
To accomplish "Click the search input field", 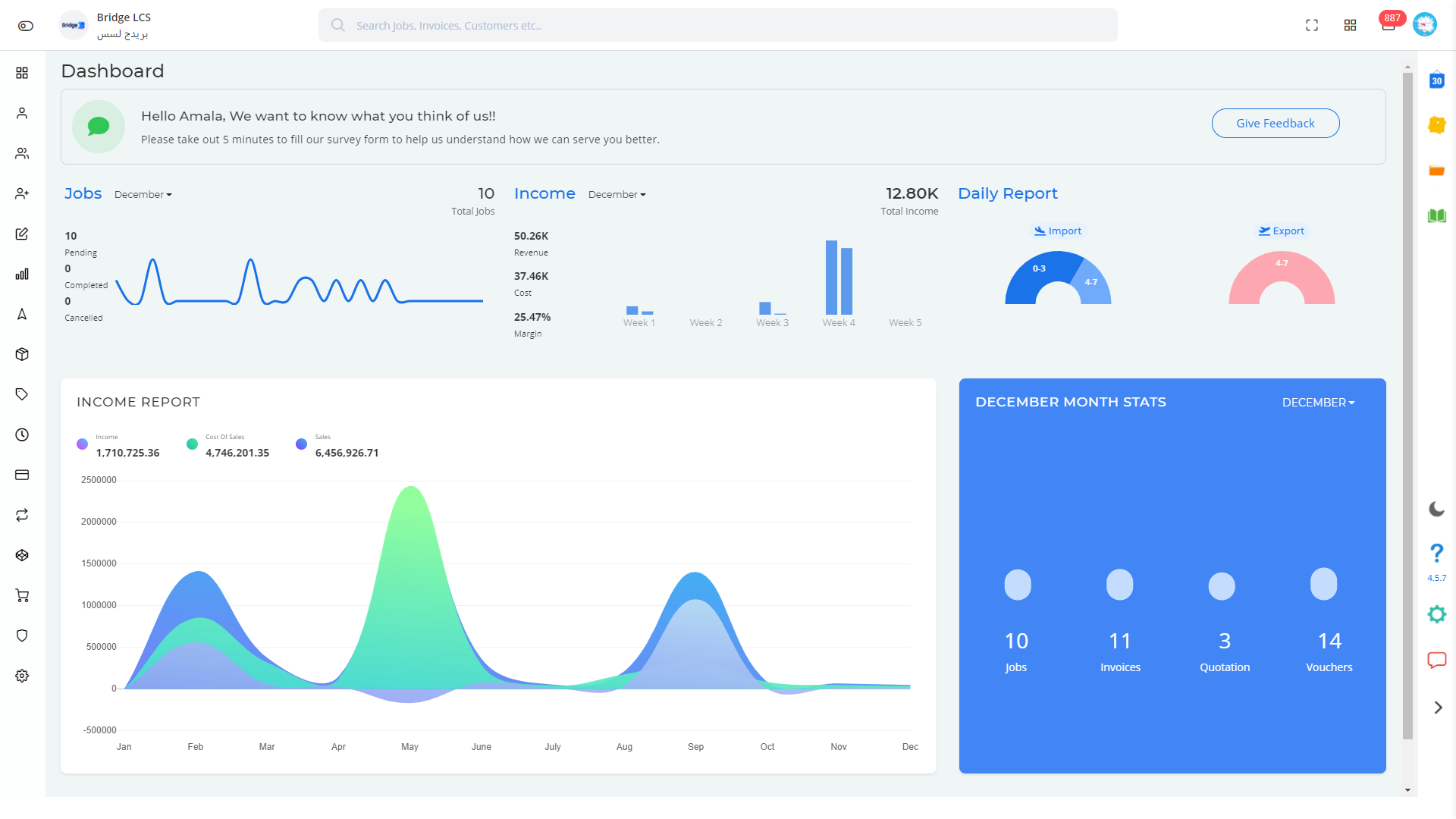I will click(718, 25).
